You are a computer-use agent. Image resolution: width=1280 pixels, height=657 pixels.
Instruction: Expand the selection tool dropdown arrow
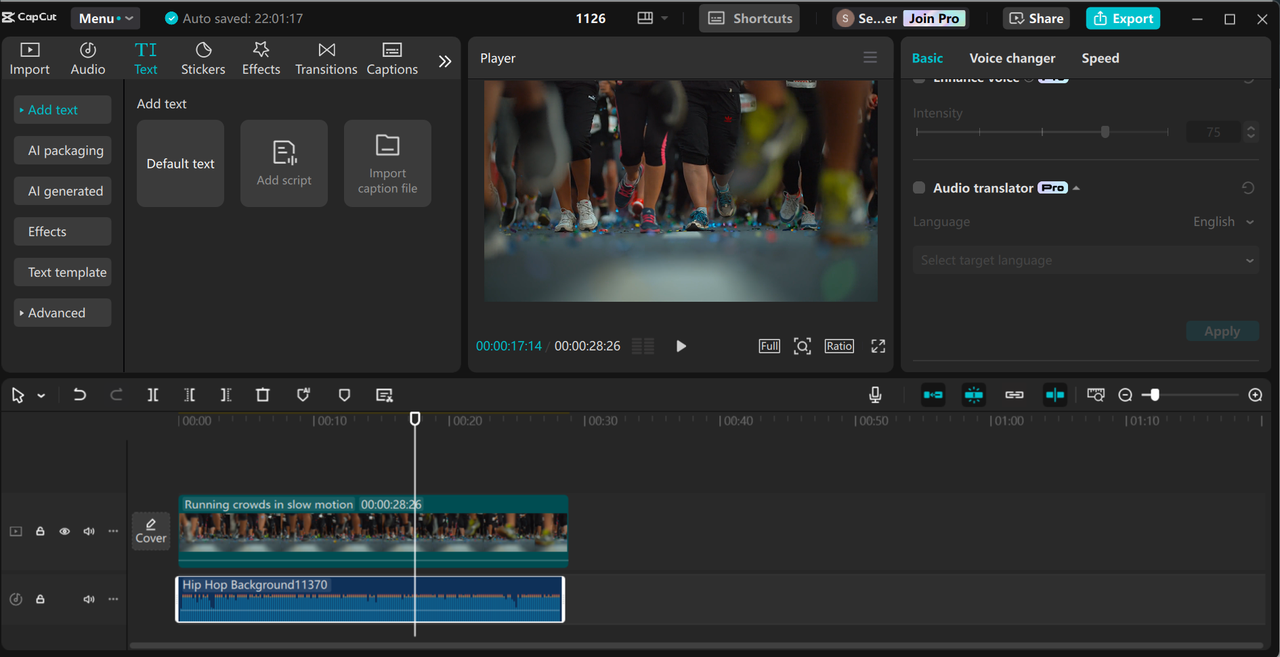coord(41,396)
